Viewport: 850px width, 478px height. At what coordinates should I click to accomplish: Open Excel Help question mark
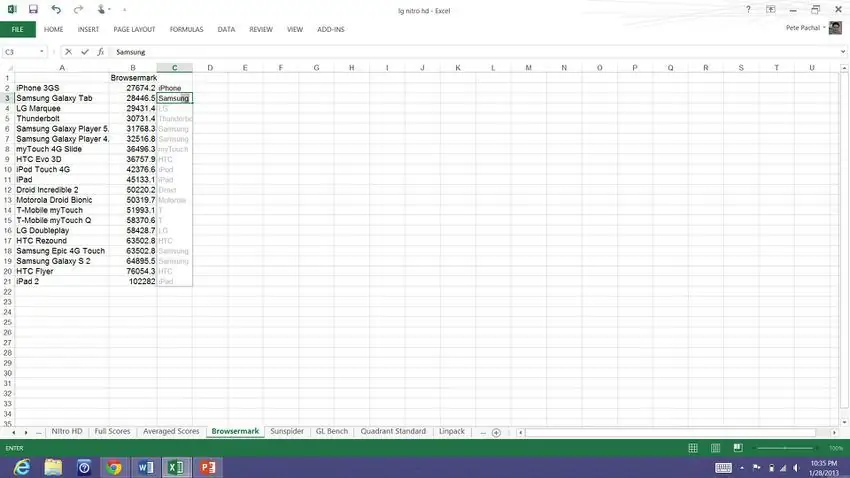tap(748, 9)
